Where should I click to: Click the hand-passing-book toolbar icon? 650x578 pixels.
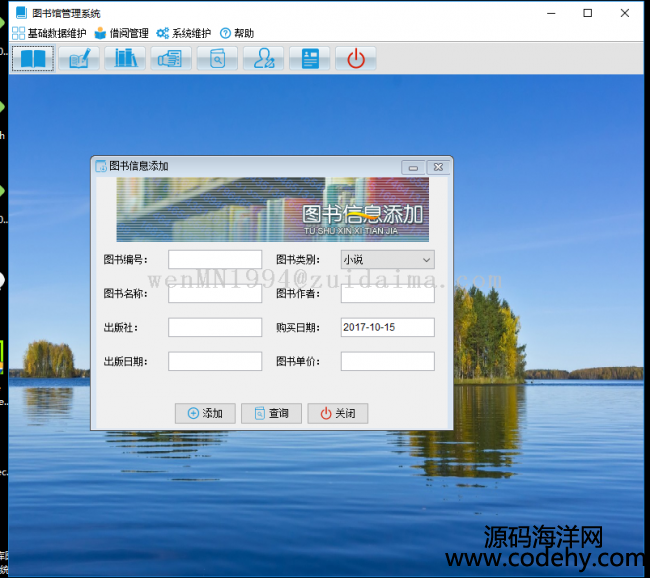tap(171, 58)
